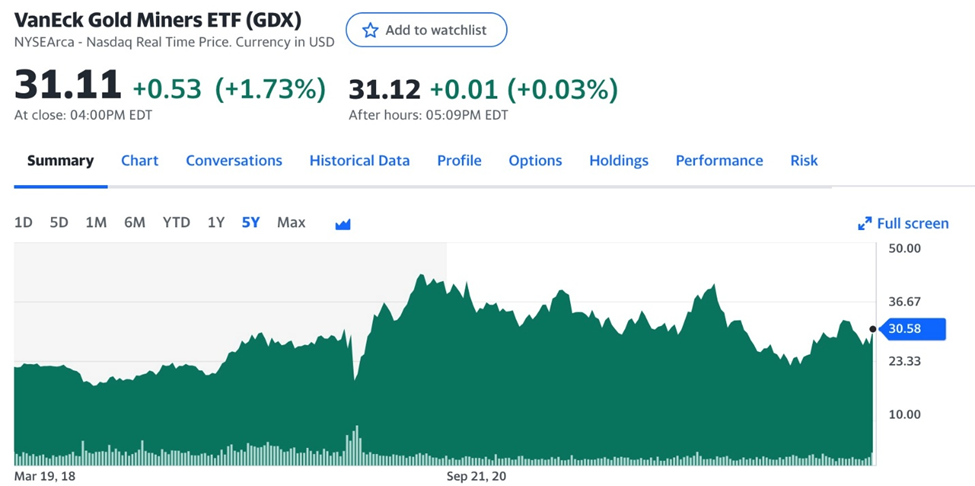This screenshot has width=975, height=486.
Task: Choose the 6M chart range
Action: coord(135,222)
